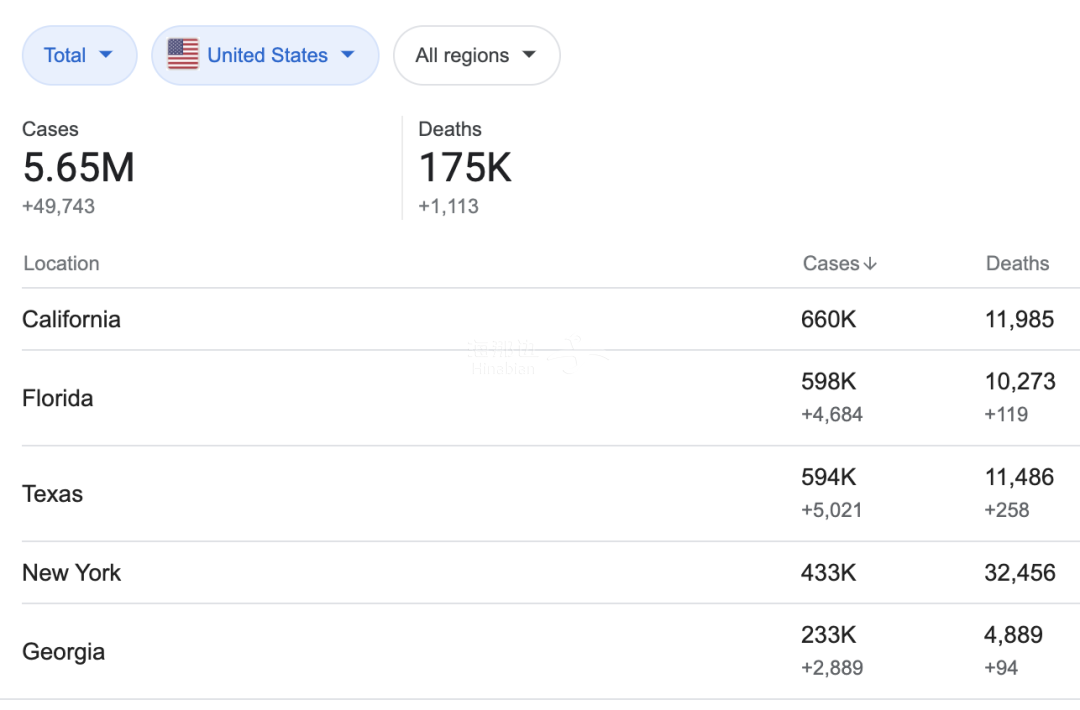The width and height of the screenshot is (1080, 710).
Task: Sort the table by Deaths column
Action: click(1017, 264)
